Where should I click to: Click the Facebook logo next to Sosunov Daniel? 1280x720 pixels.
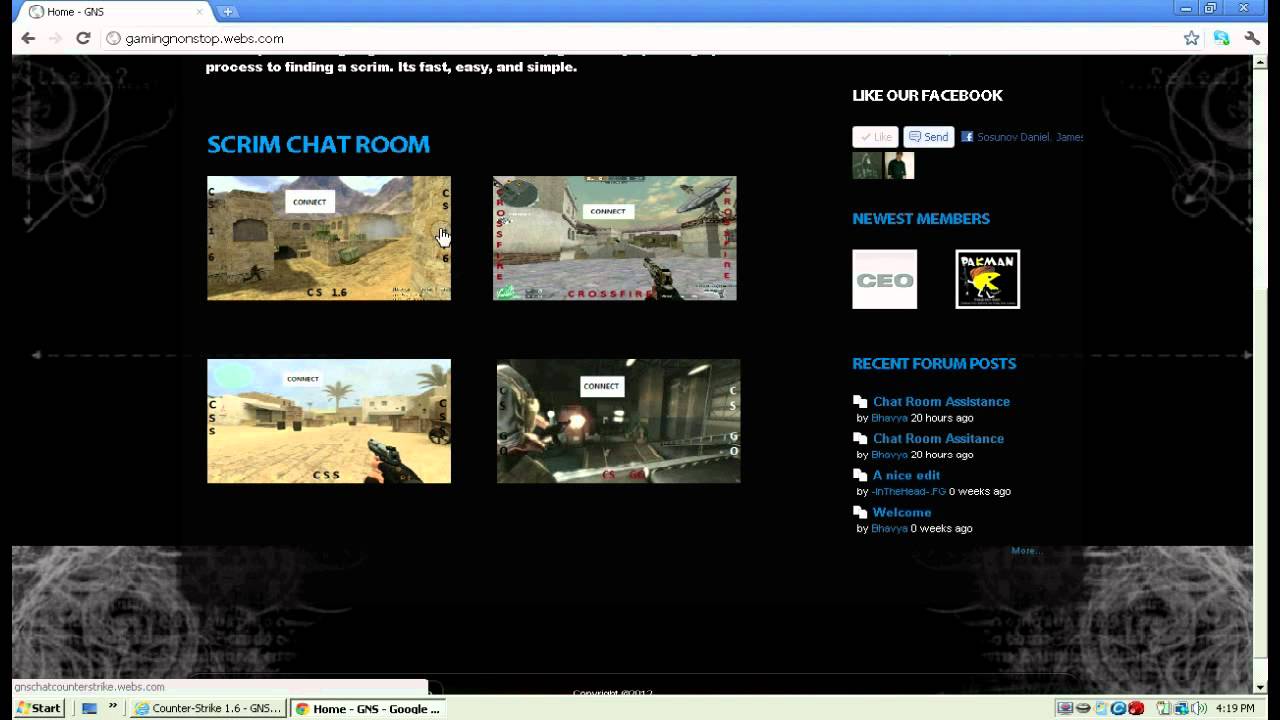coord(967,137)
